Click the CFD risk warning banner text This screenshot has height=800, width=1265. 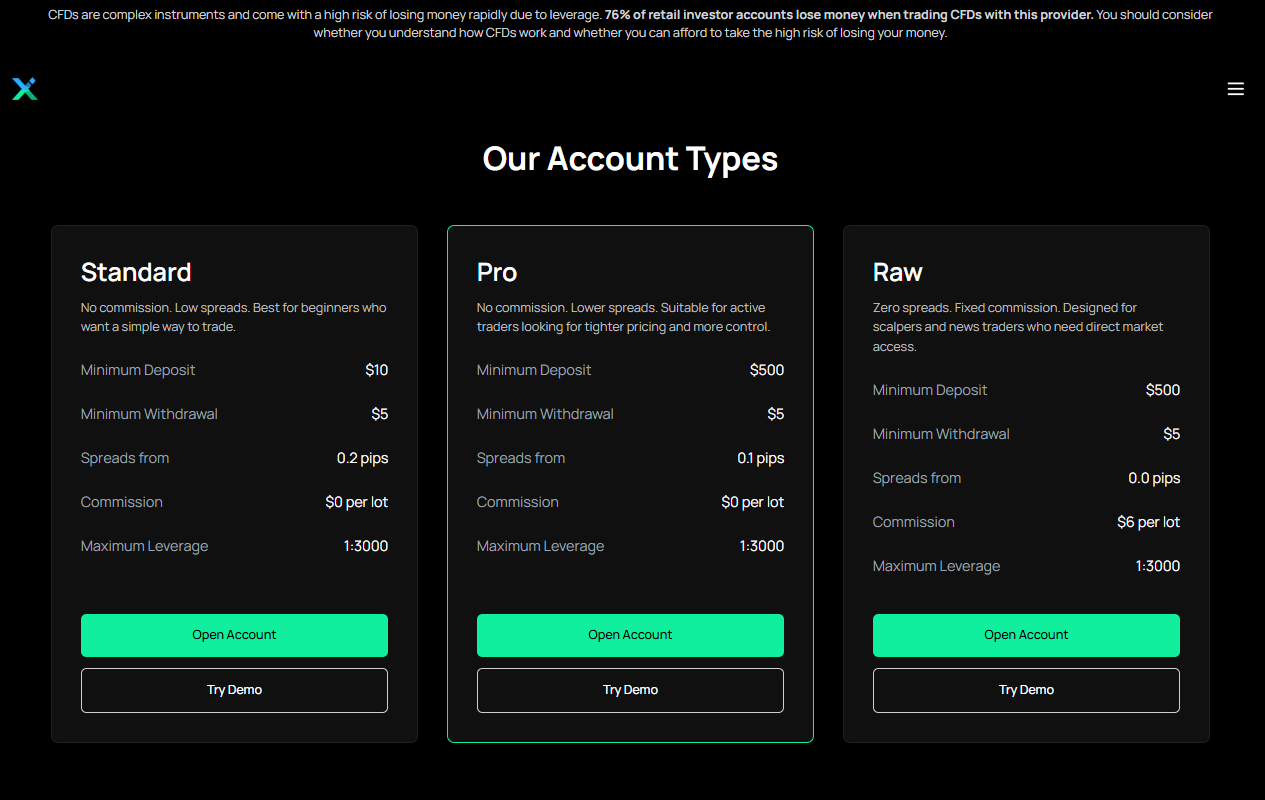631,24
